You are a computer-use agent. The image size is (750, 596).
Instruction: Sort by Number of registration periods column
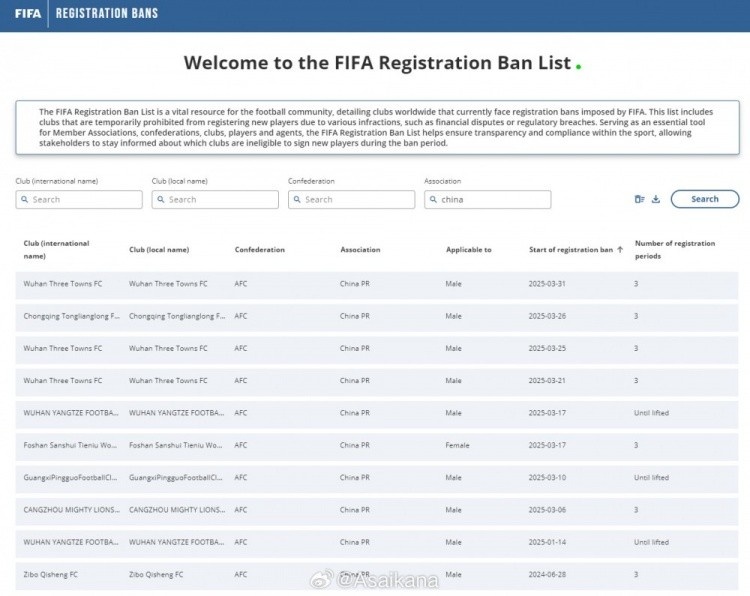[675, 249]
